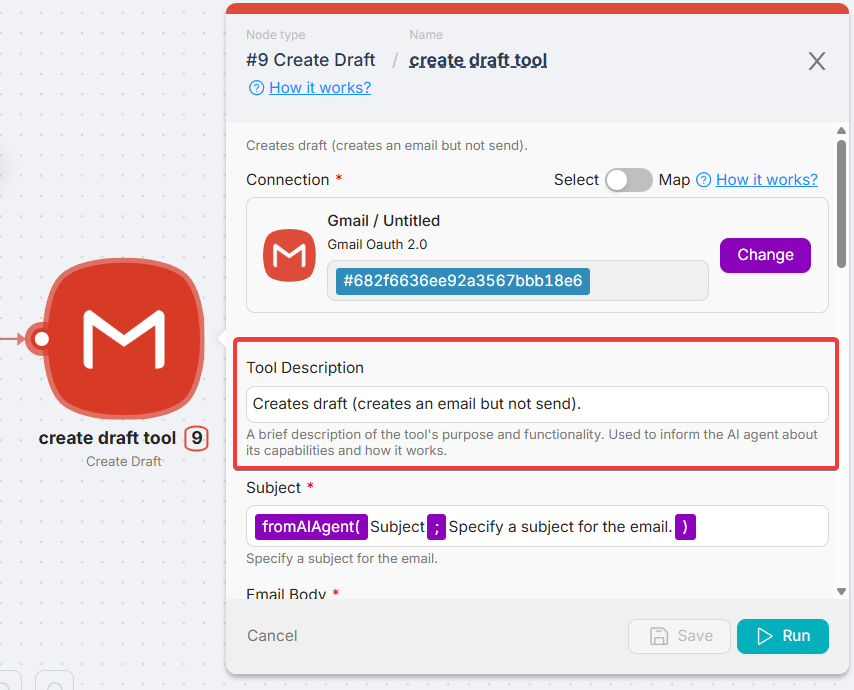Image resolution: width=854 pixels, height=690 pixels.
Task: Click the panel scrollbar down arrow
Action: (842, 591)
